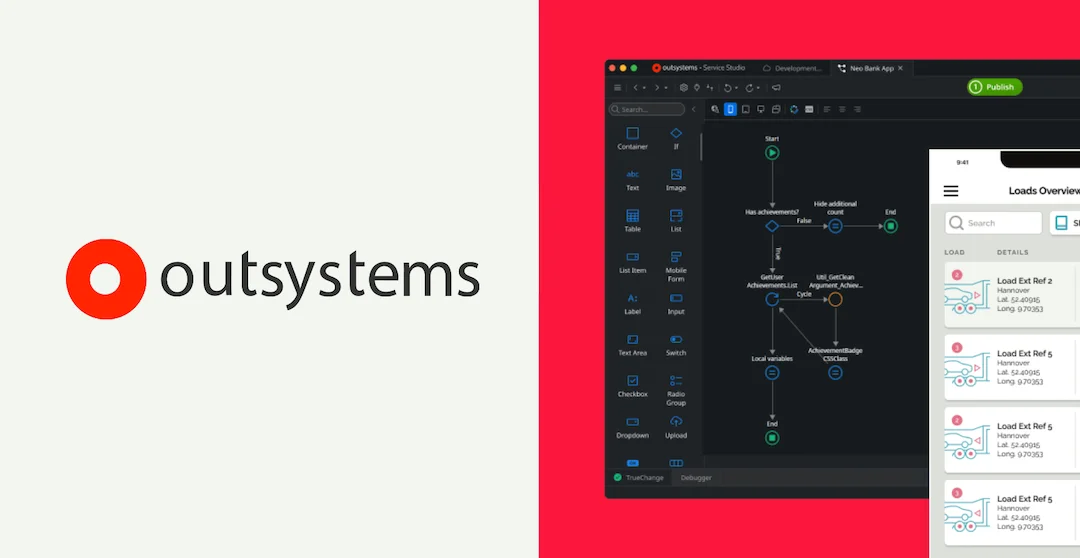Switch to the Development environment tab
The height and width of the screenshot is (558, 1080).
(x=792, y=68)
